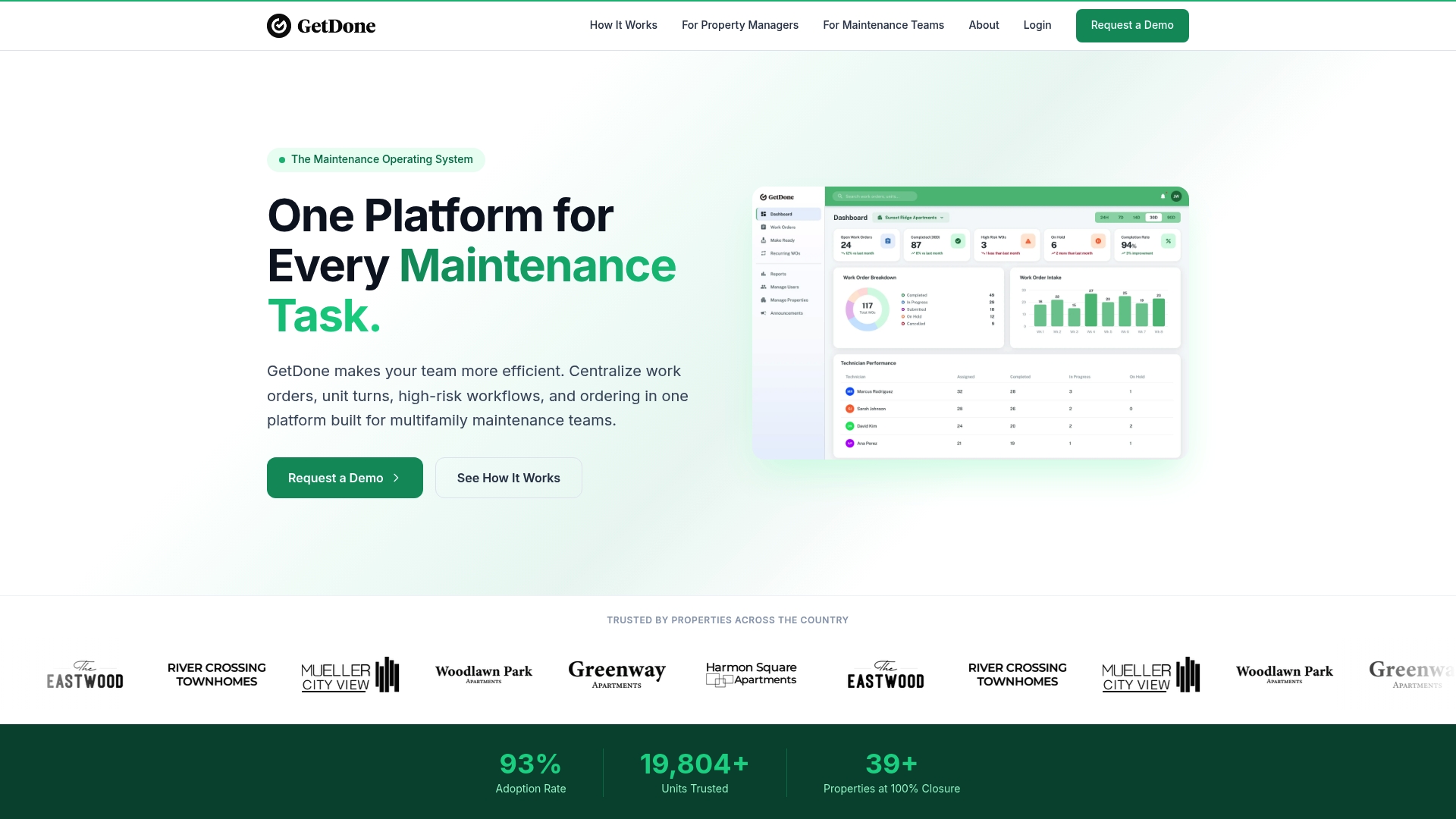Viewport: 1456px width, 819px height.
Task: Open the Sunset Ridge Apartments property dropdown
Action: click(x=911, y=218)
